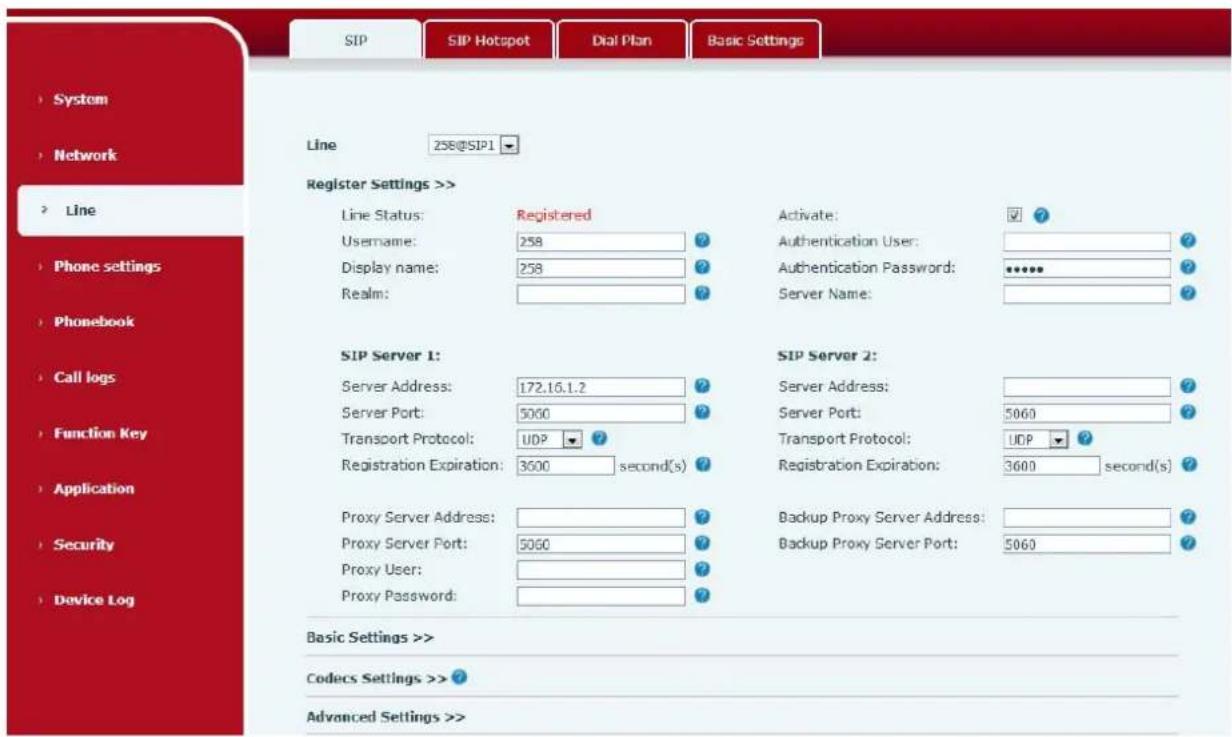Click help icon next to Codecs Settings
Viewport: 1232px width, 737px height.
tap(459, 678)
